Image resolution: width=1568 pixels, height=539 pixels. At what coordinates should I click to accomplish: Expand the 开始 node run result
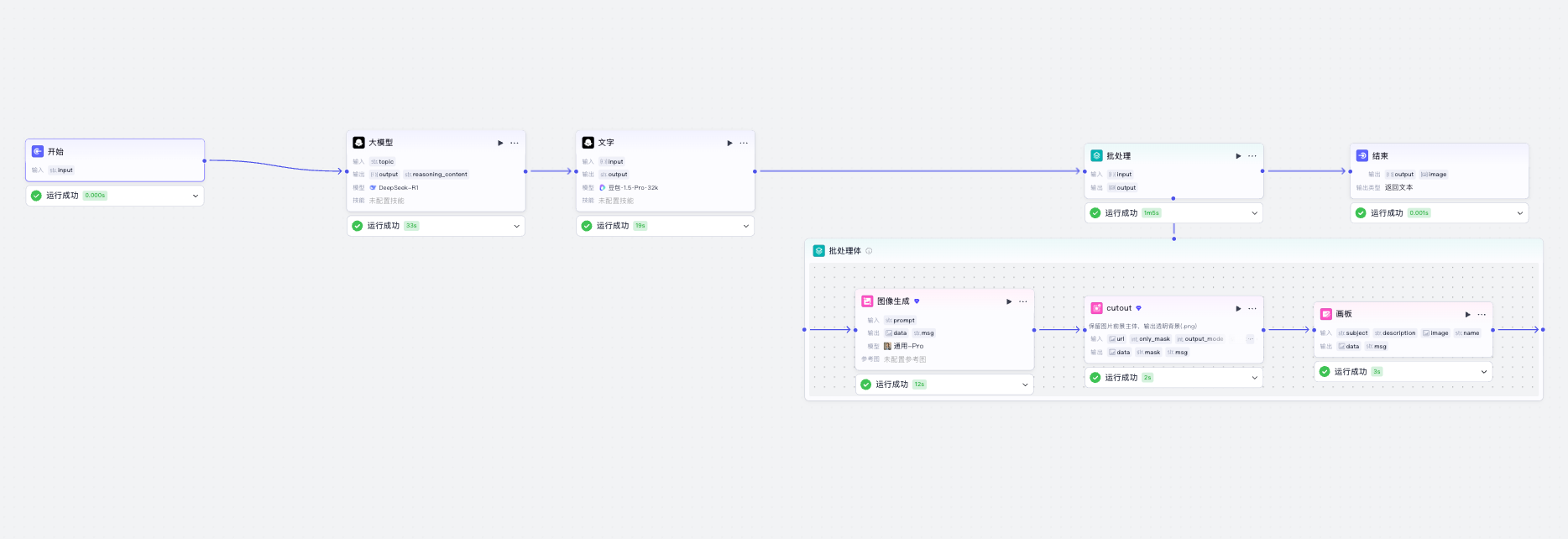196,196
